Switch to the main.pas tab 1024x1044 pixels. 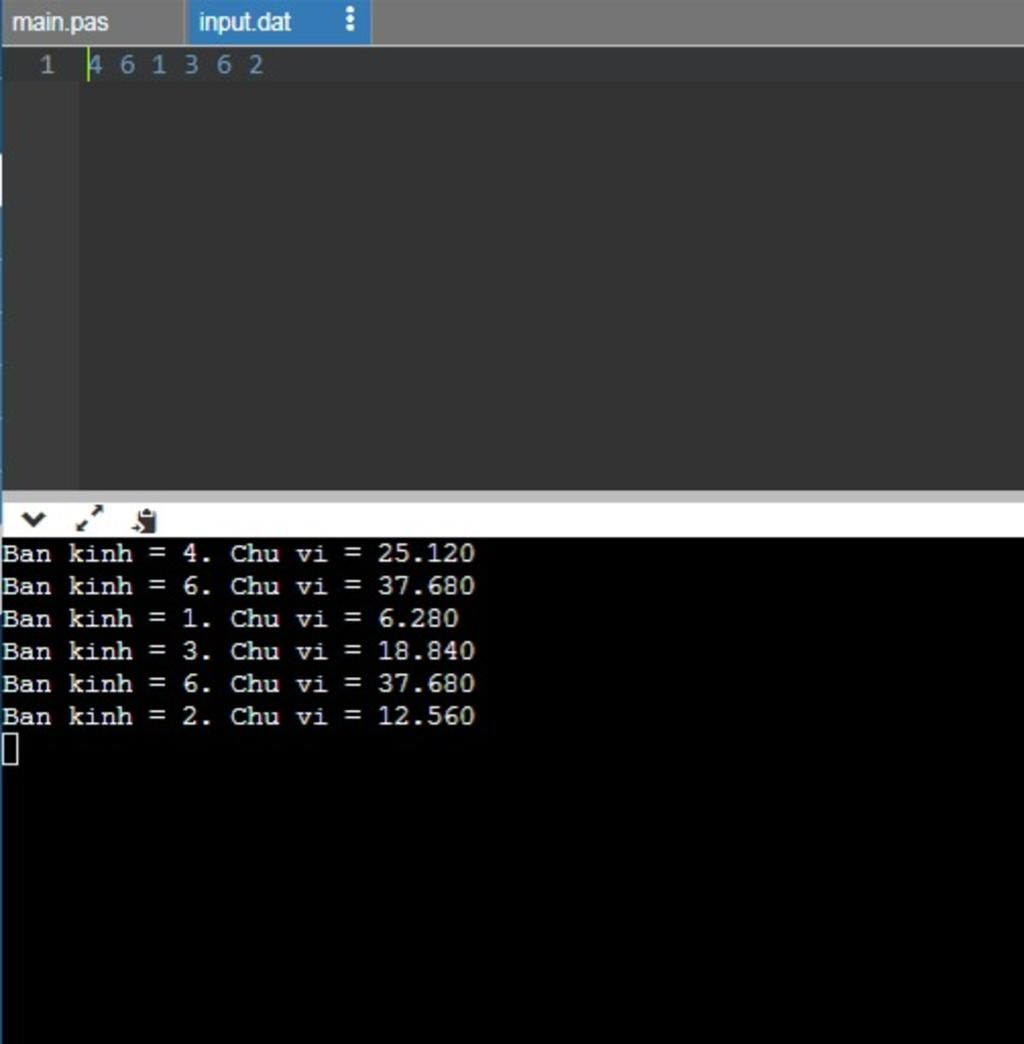pos(60,23)
